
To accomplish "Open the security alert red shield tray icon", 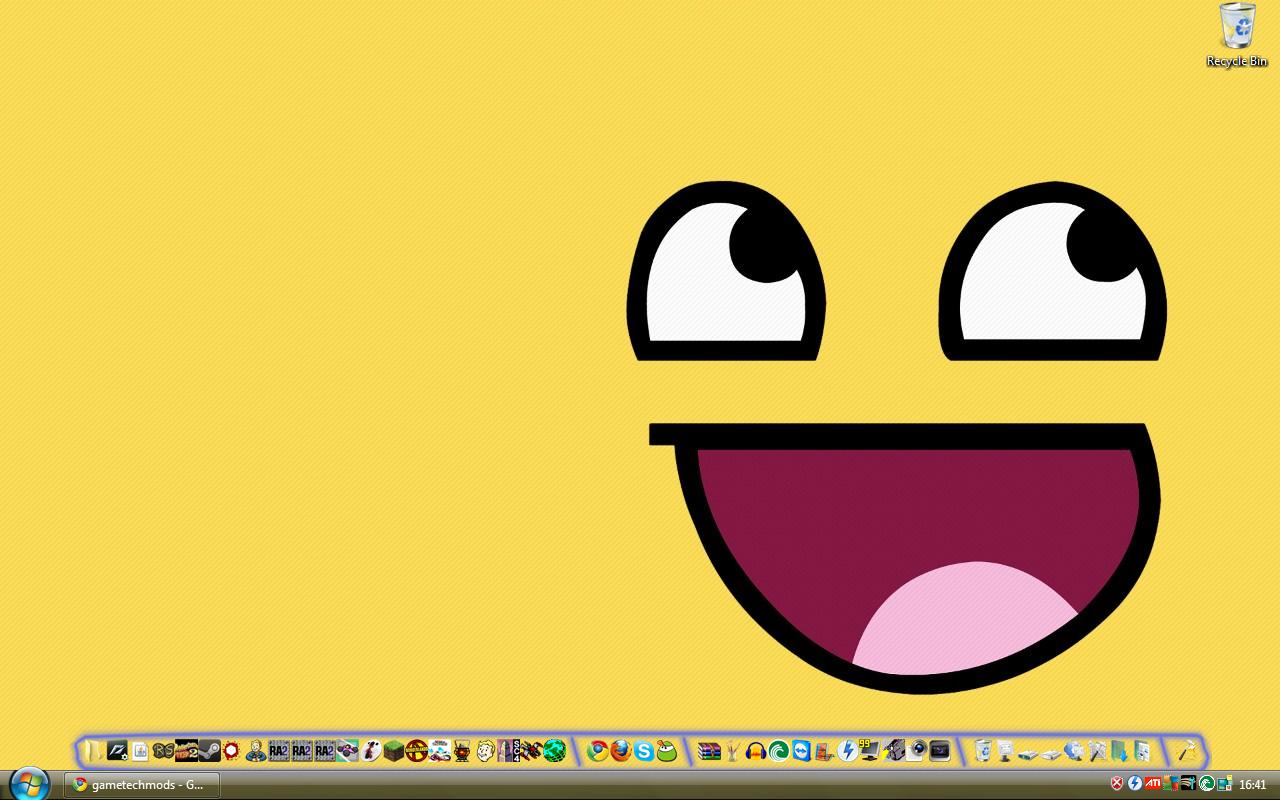I will (x=1117, y=783).
